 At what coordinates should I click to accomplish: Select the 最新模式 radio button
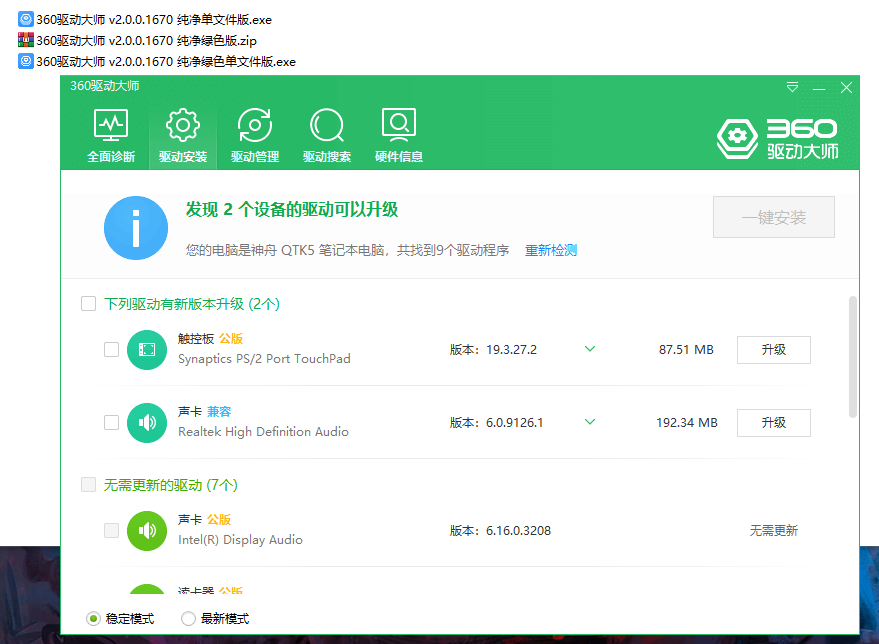point(188,619)
